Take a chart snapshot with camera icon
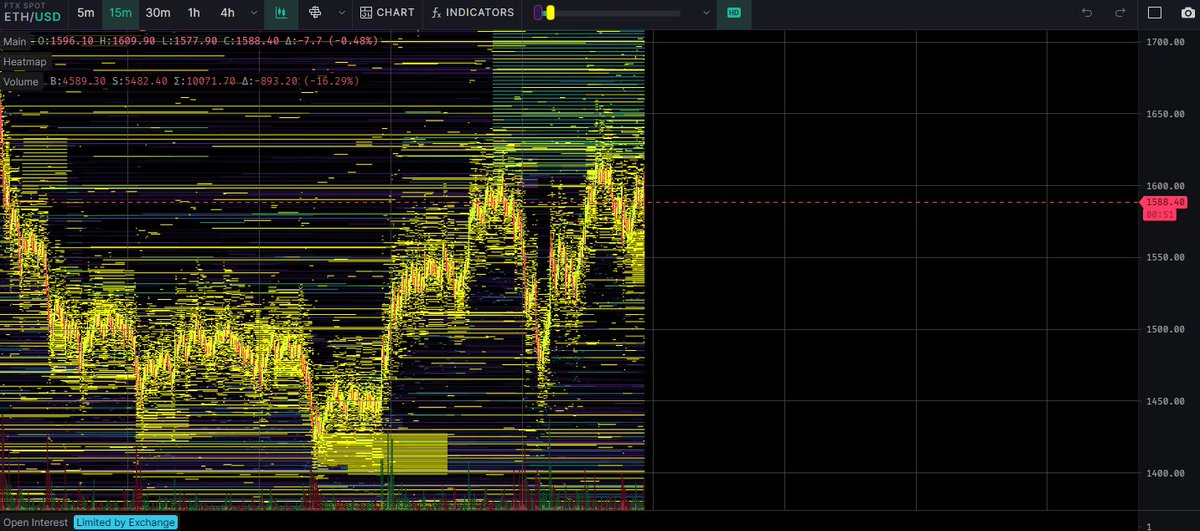This screenshot has width=1200, height=531. (1187, 13)
